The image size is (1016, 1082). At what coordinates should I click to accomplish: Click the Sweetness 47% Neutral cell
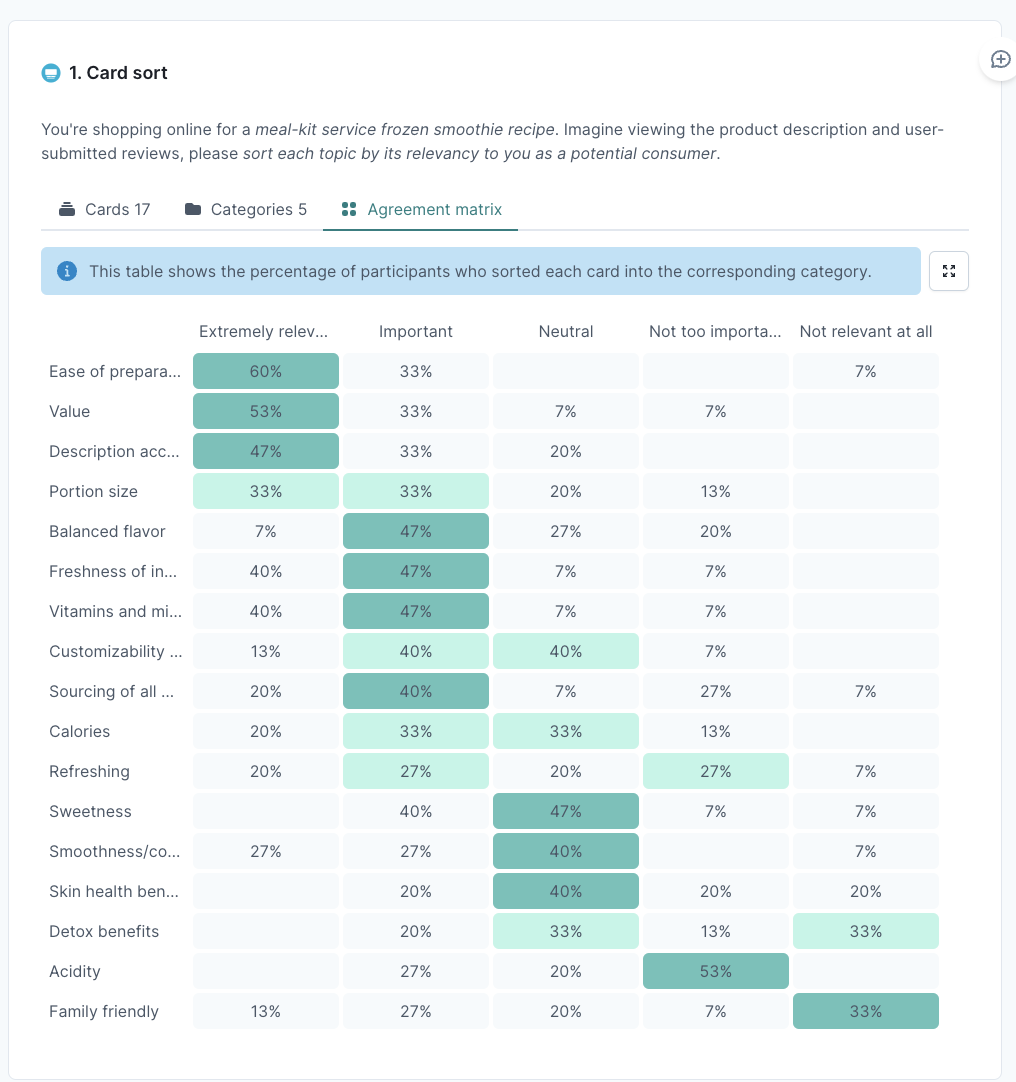click(566, 811)
